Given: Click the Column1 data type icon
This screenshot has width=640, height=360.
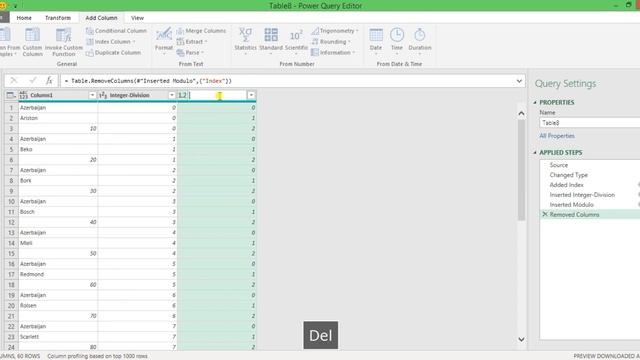Looking at the screenshot, I should [24, 95].
